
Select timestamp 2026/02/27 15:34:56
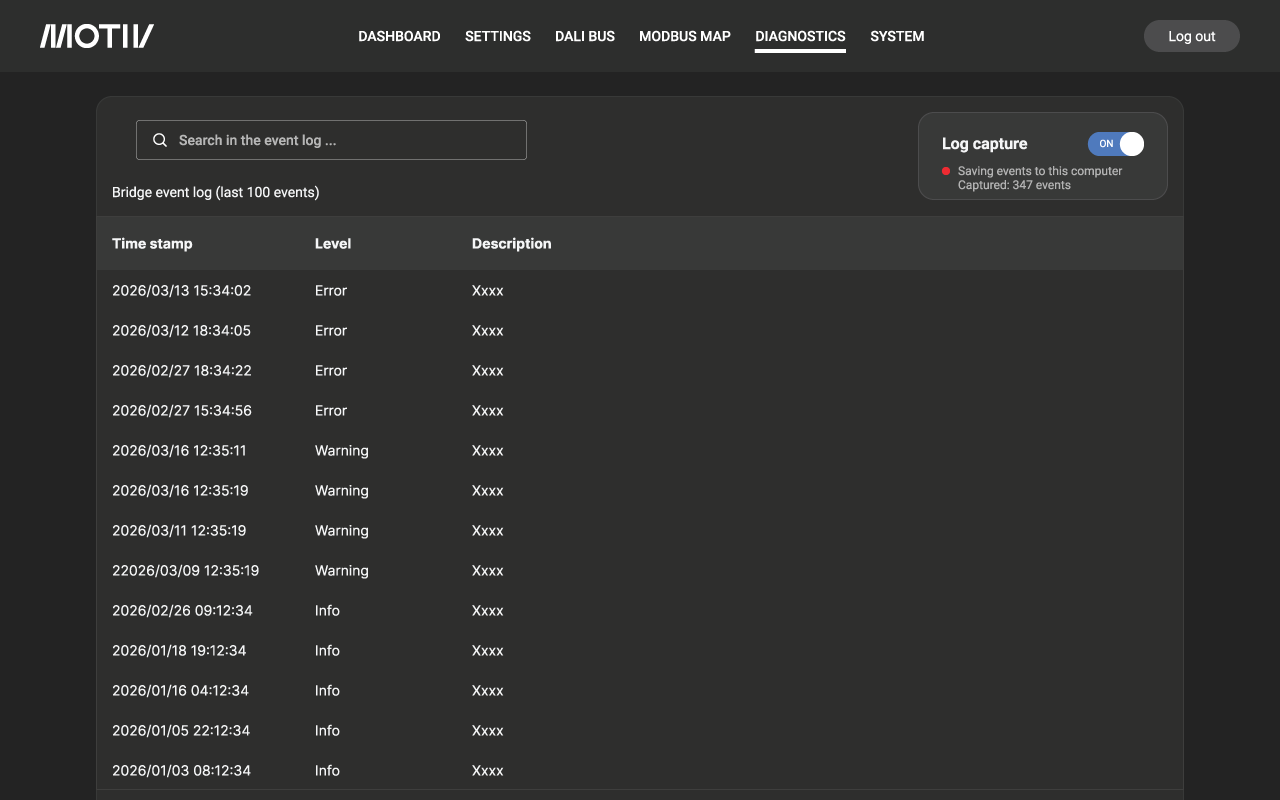(x=182, y=410)
